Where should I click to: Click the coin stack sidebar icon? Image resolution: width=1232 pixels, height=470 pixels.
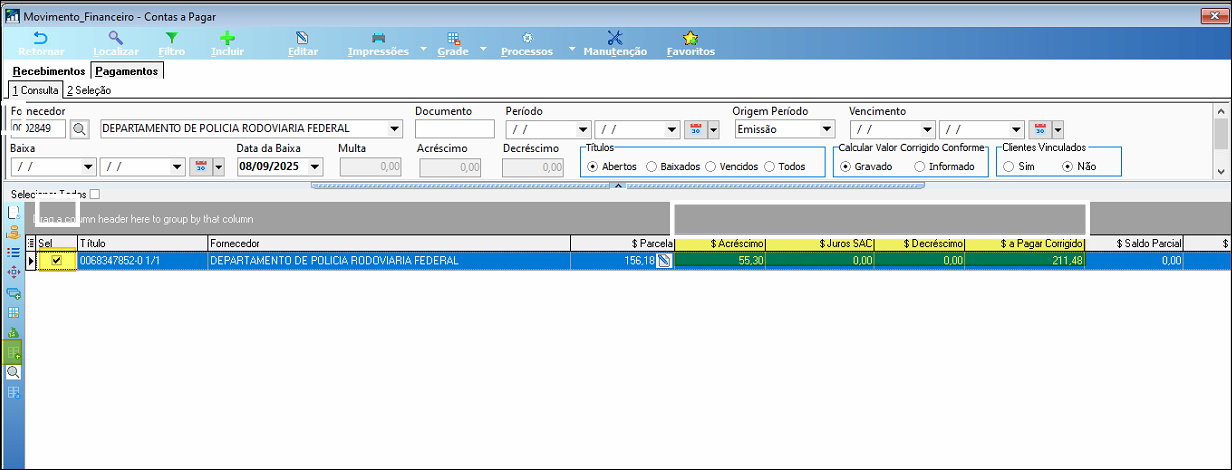click(x=14, y=232)
